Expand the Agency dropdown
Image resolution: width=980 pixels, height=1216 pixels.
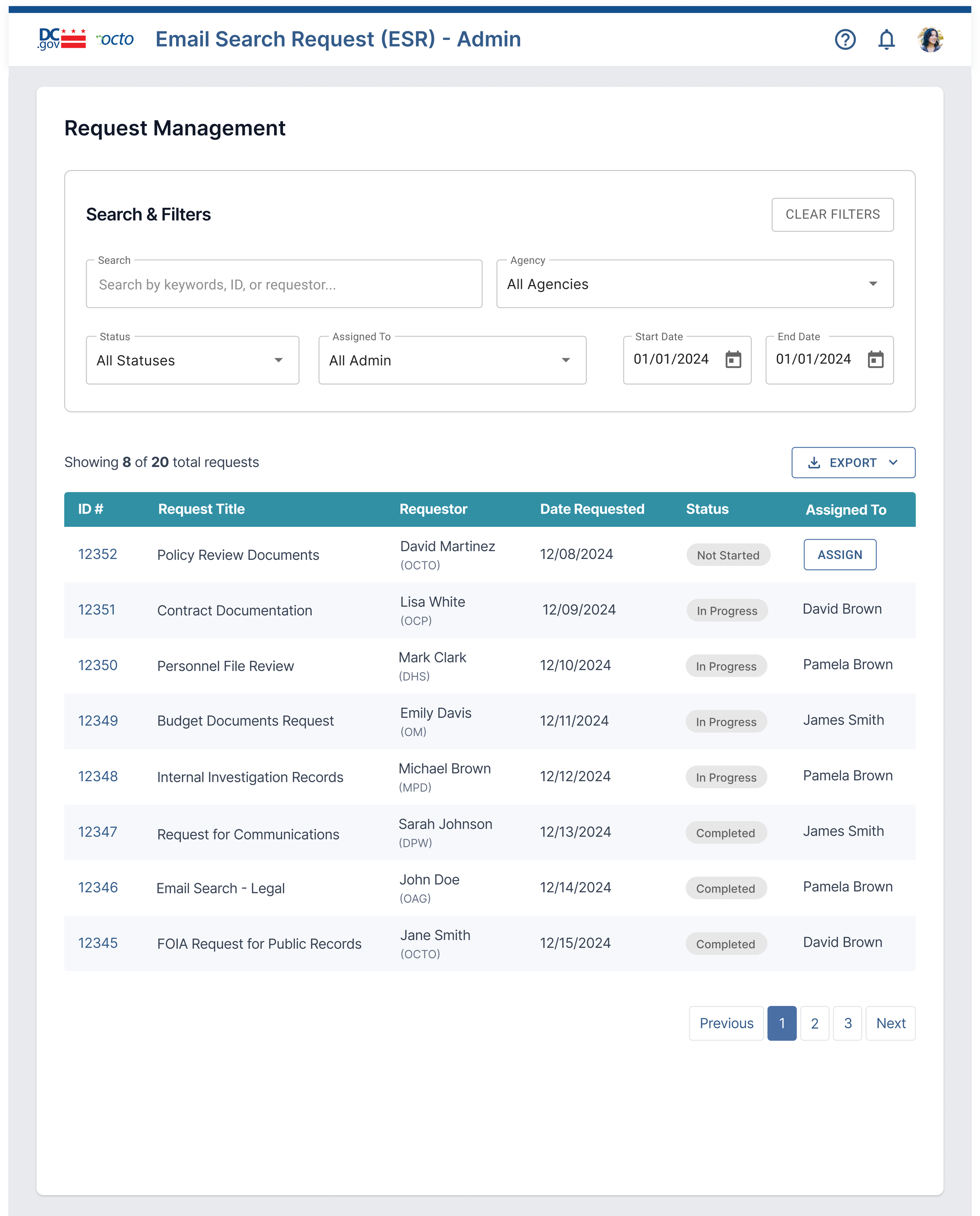[x=873, y=284]
